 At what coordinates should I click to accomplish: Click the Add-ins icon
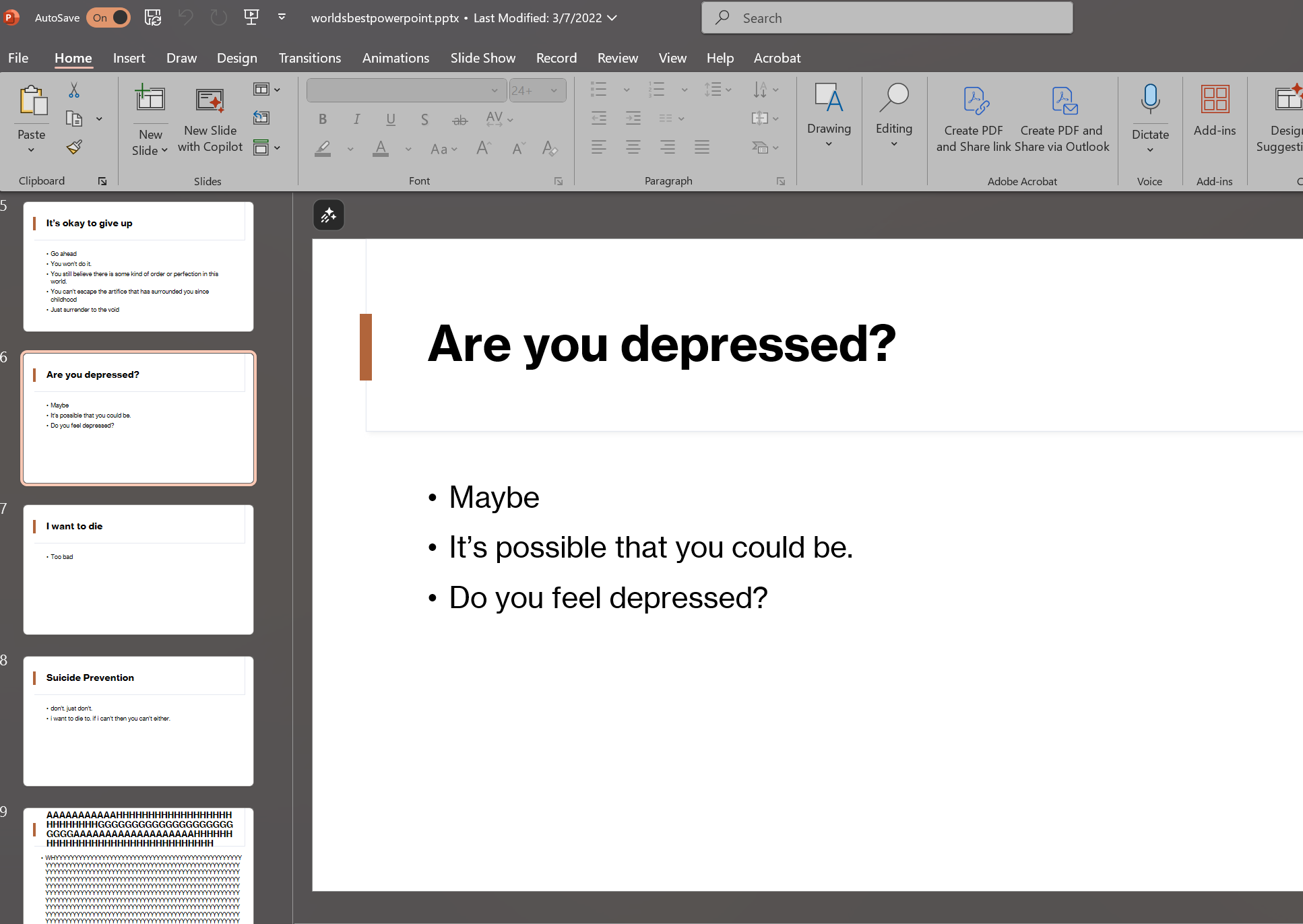1215,100
